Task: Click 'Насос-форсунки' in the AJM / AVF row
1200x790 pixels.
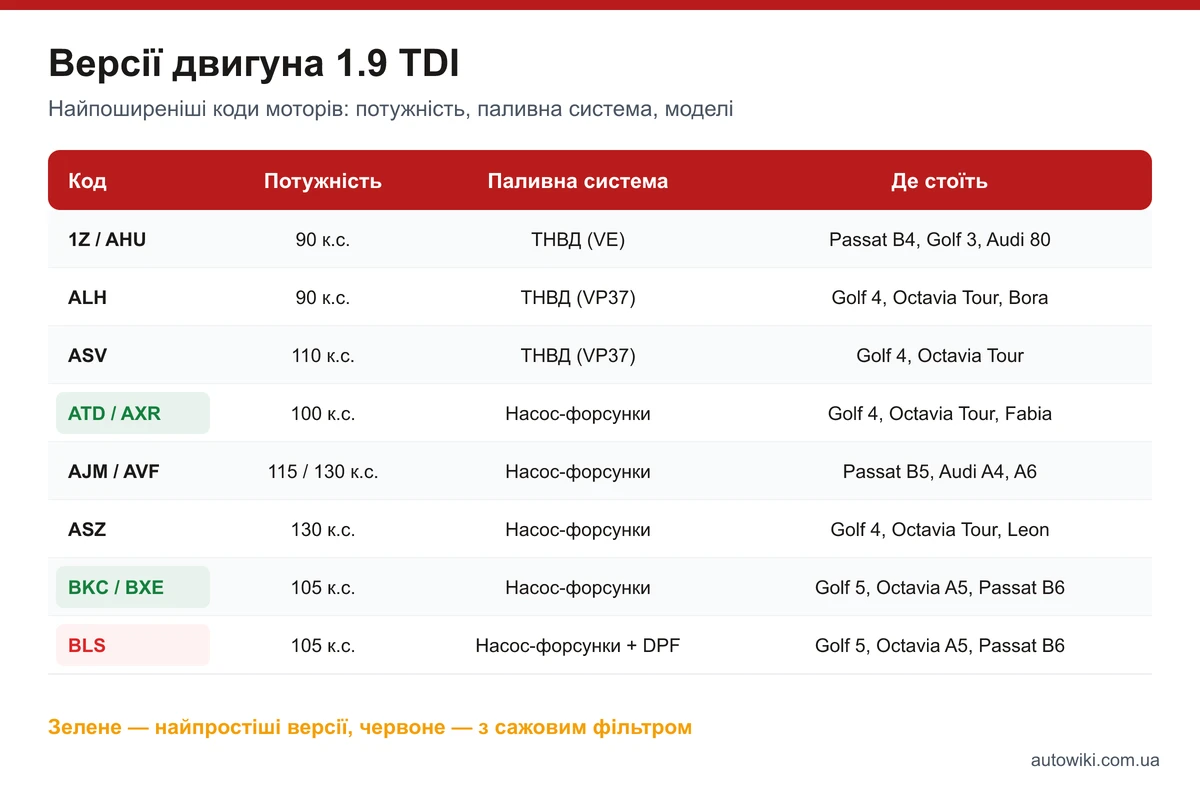Action: (x=578, y=472)
